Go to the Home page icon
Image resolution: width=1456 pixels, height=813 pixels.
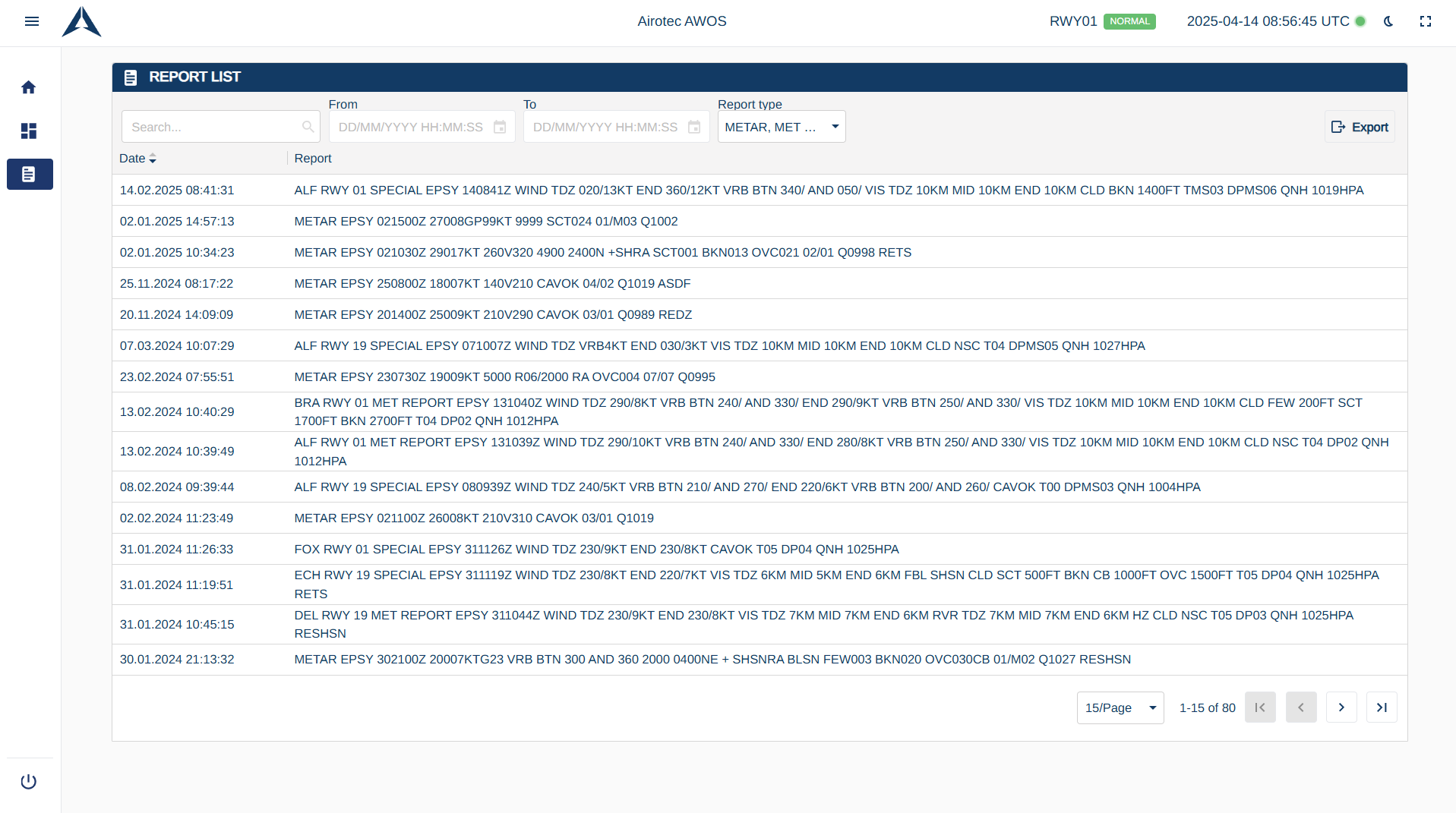pyautogui.click(x=29, y=87)
